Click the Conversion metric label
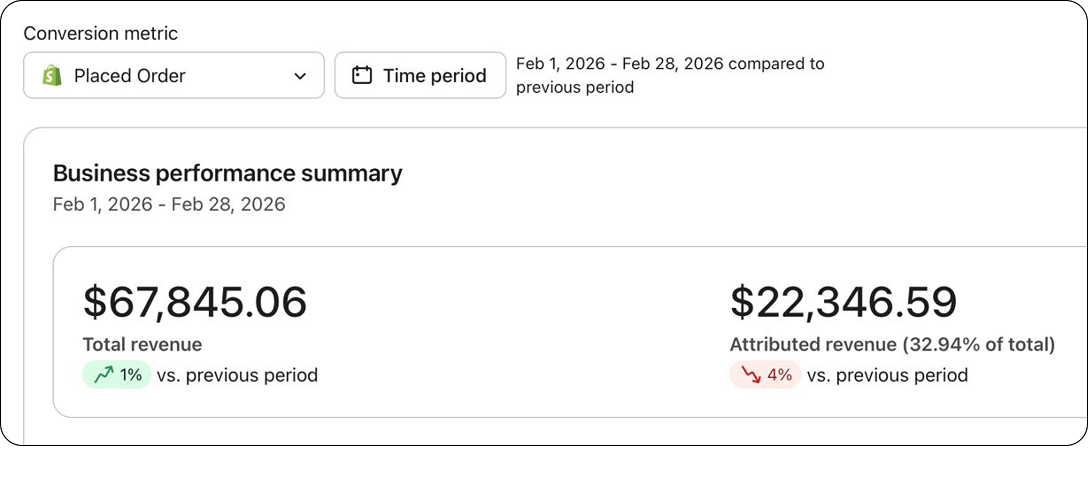The height and width of the screenshot is (484, 1088). [x=101, y=33]
